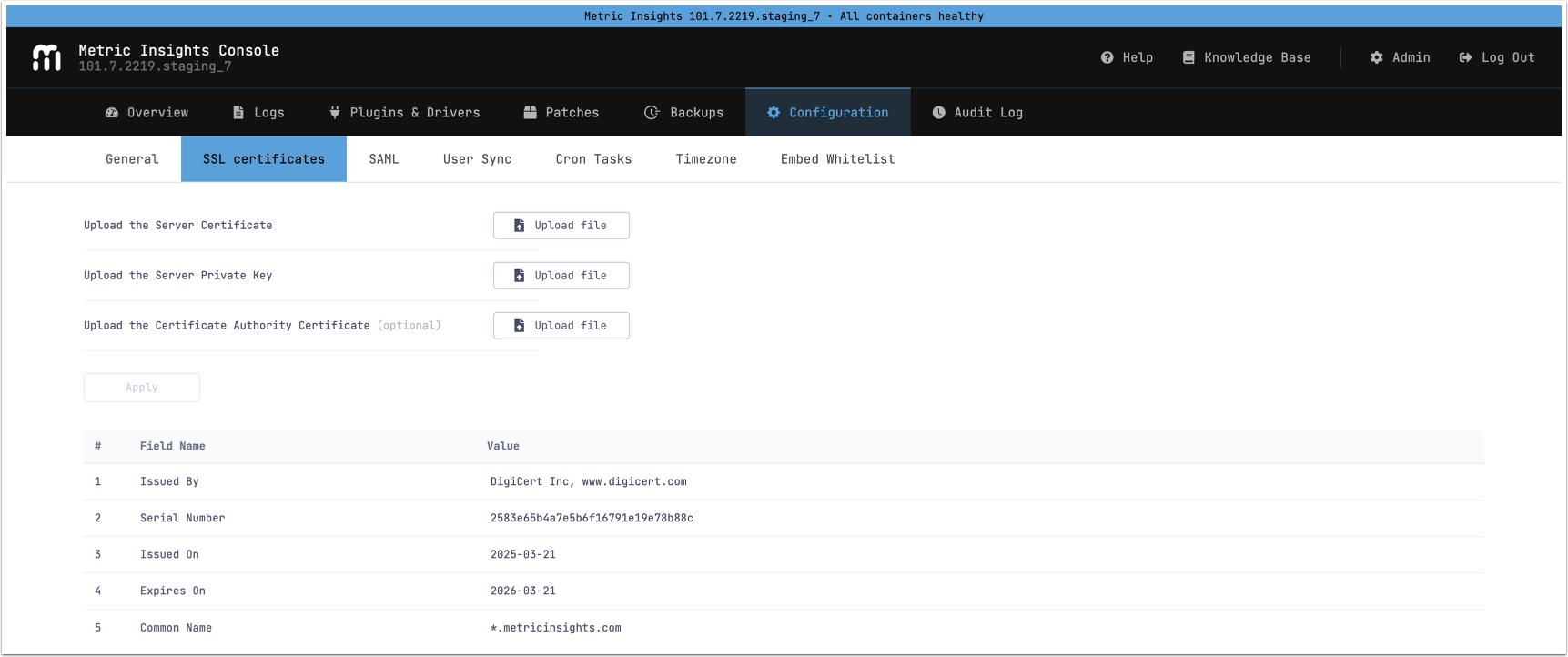Click the Log Out arrow icon
1568x657 pixels.
tap(1465, 57)
